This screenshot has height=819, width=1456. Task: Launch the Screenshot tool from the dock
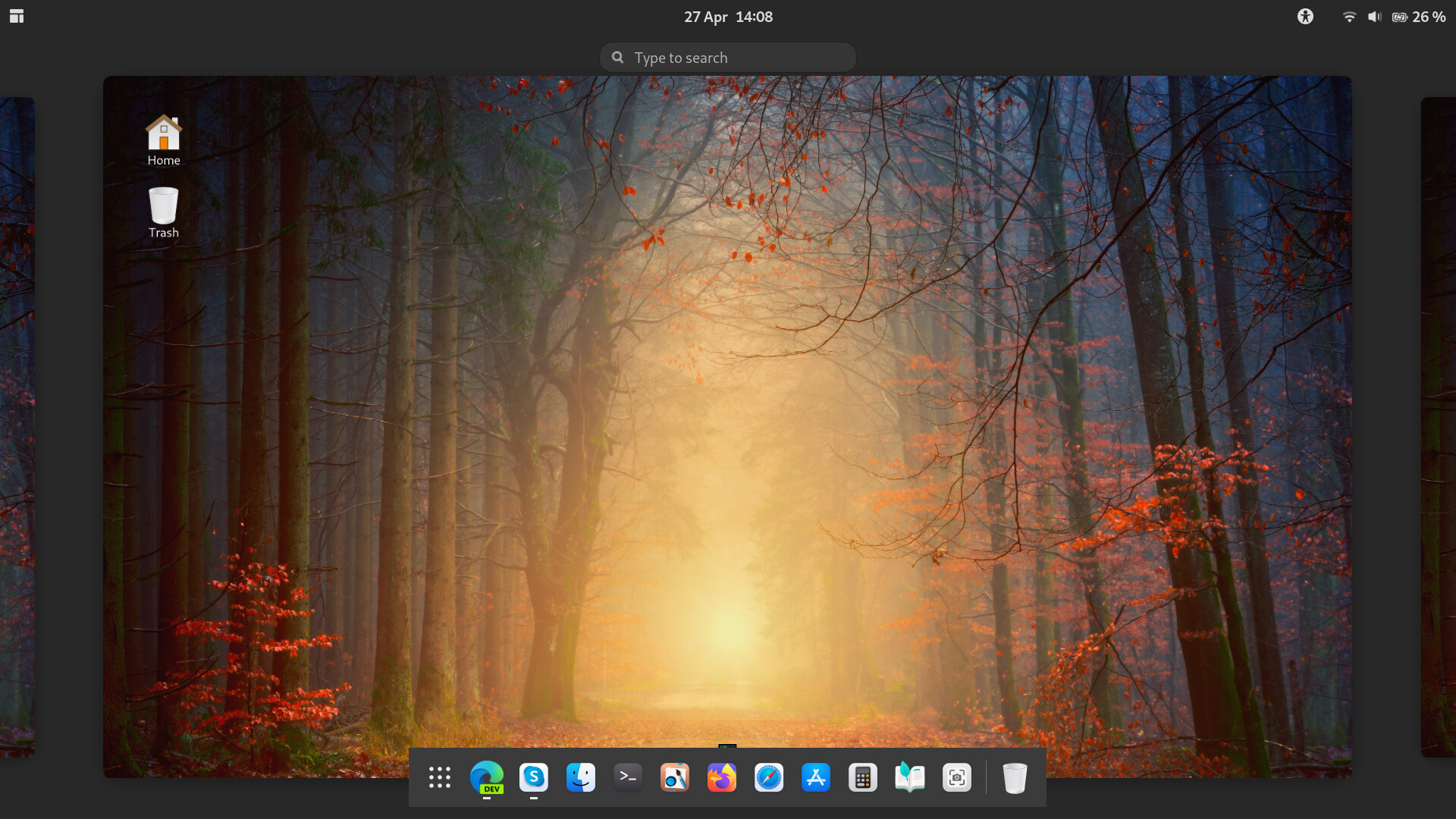click(x=957, y=777)
